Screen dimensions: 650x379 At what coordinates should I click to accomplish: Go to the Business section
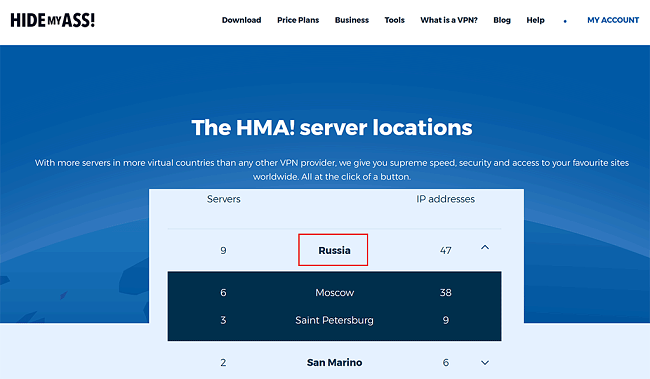[x=352, y=20]
